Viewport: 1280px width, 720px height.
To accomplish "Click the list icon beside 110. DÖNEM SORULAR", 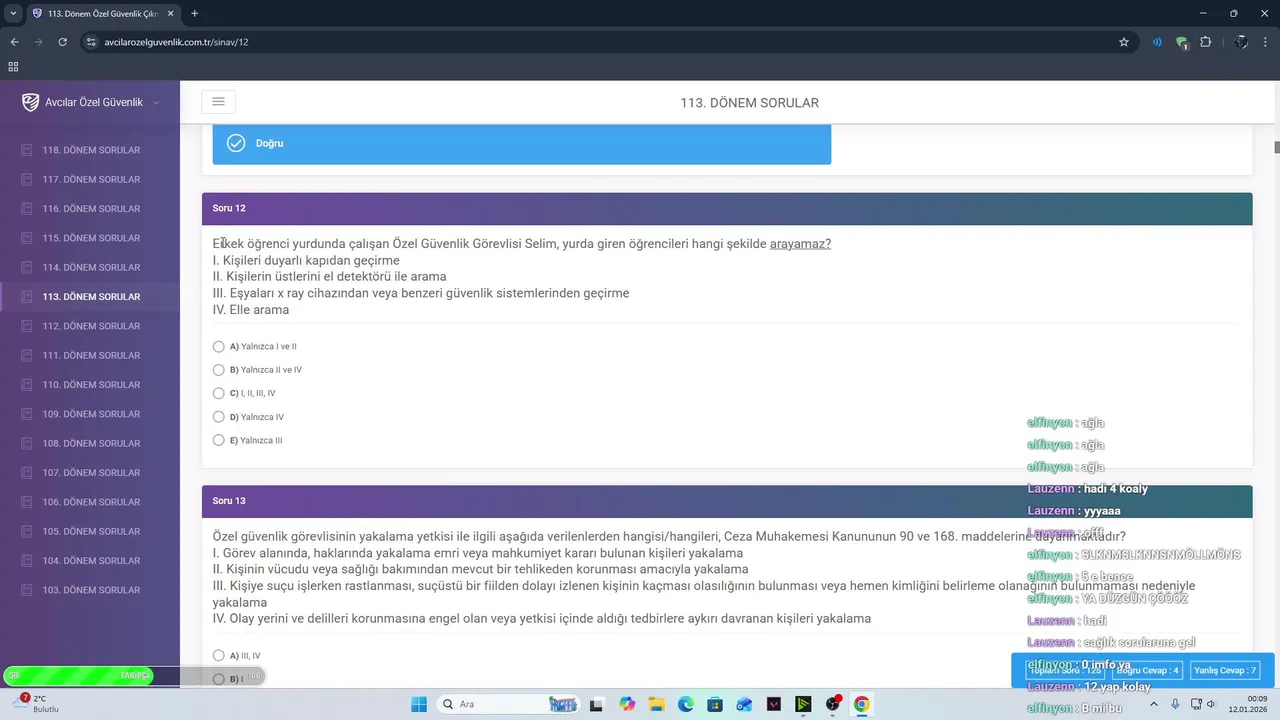I will pos(27,385).
